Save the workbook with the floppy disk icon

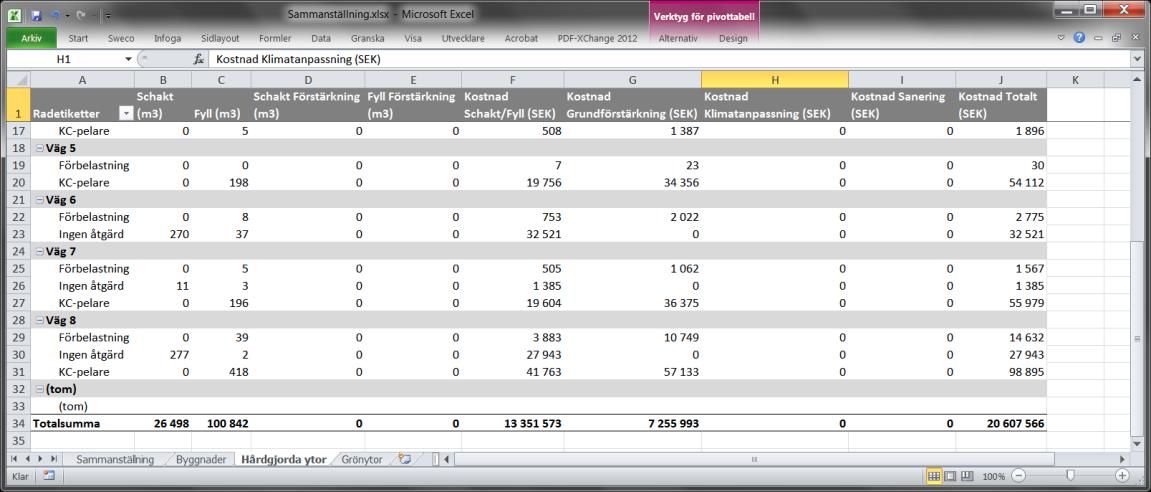tap(36, 15)
